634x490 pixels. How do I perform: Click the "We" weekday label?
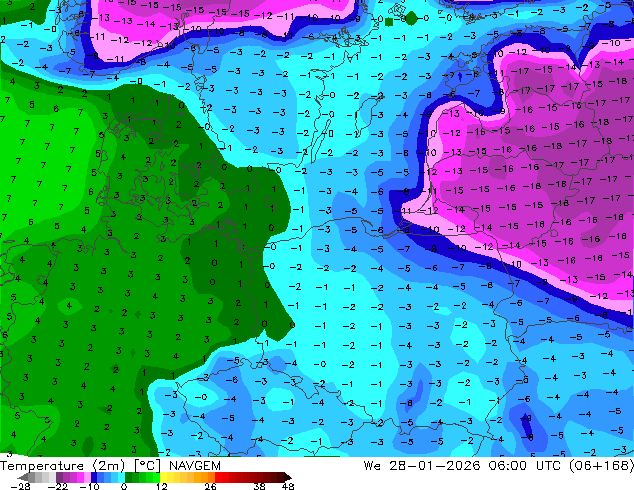pos(372,466)
